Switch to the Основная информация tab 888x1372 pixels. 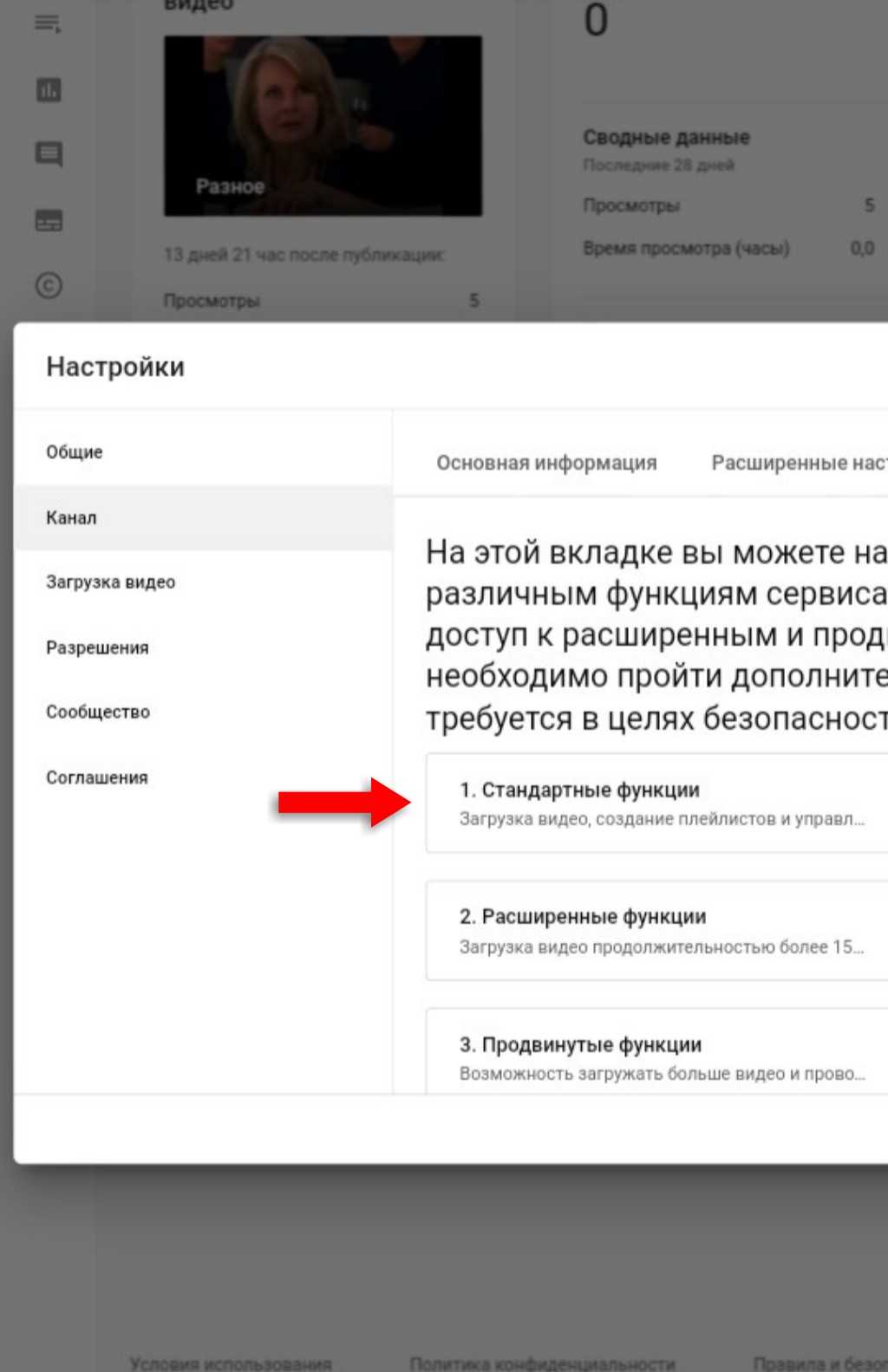[x=546, y=463]
